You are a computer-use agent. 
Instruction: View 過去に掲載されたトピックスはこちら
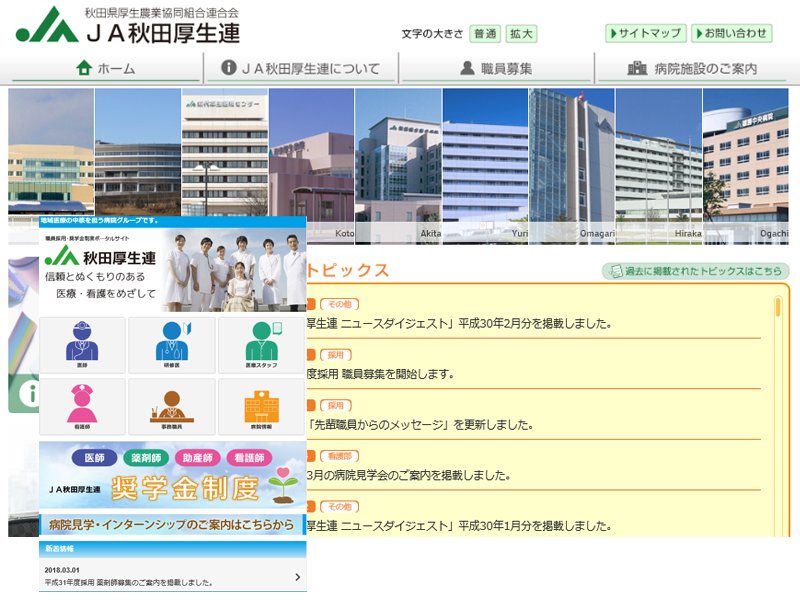point(695,271)
